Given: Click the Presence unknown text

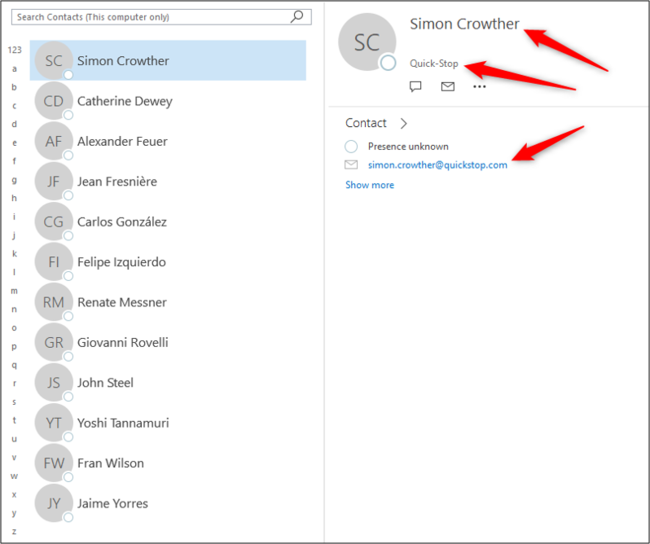Looking at the screenshot, I should 408,146.
